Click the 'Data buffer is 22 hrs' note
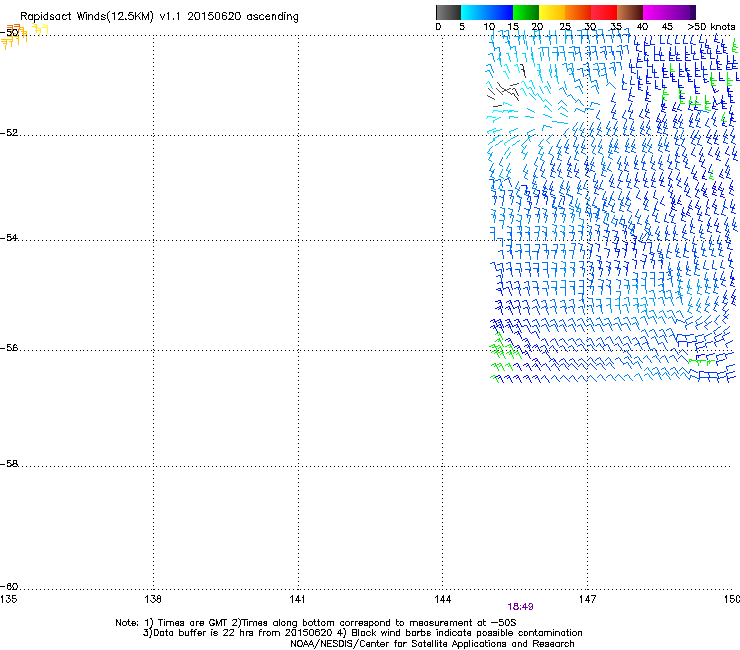The height and width of the screenshot is (650, 740). click(x=362, y=633)
